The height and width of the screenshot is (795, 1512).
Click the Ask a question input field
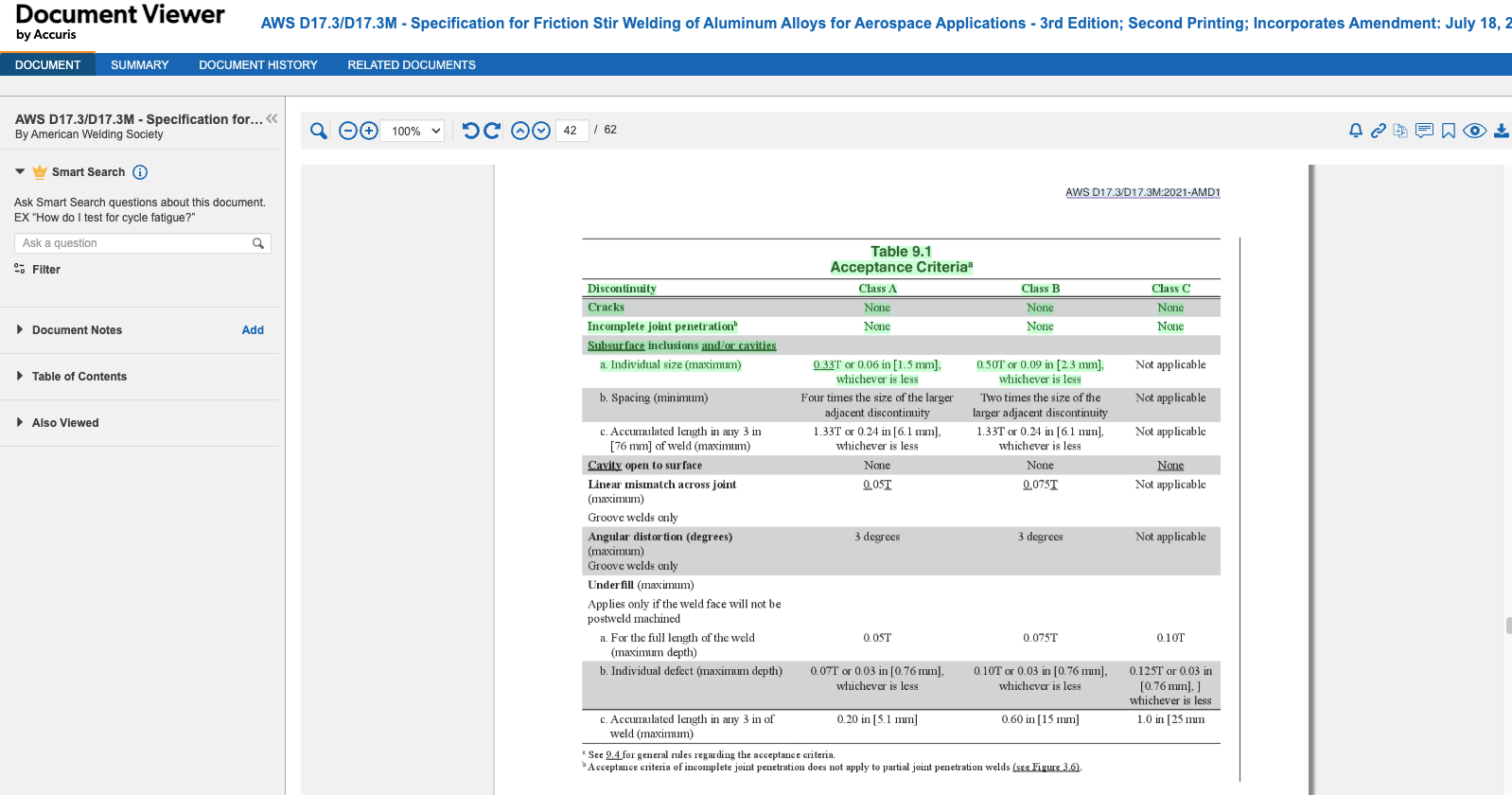click(142, 243)
